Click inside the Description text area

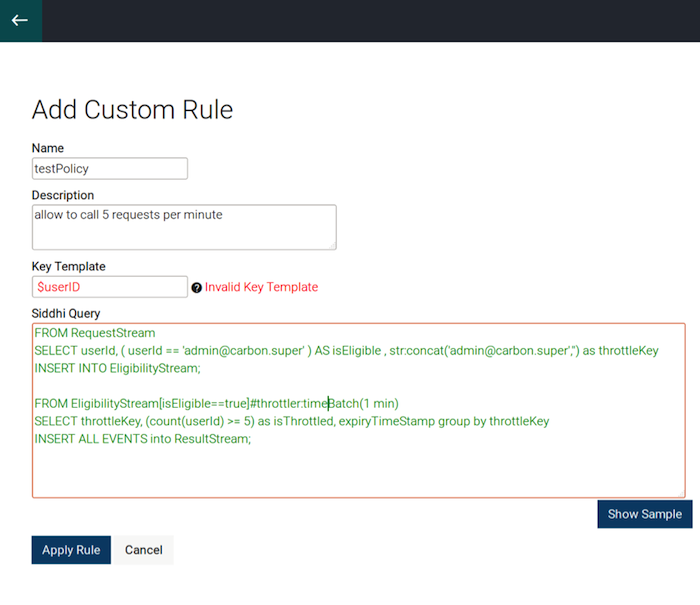point(184,227)
